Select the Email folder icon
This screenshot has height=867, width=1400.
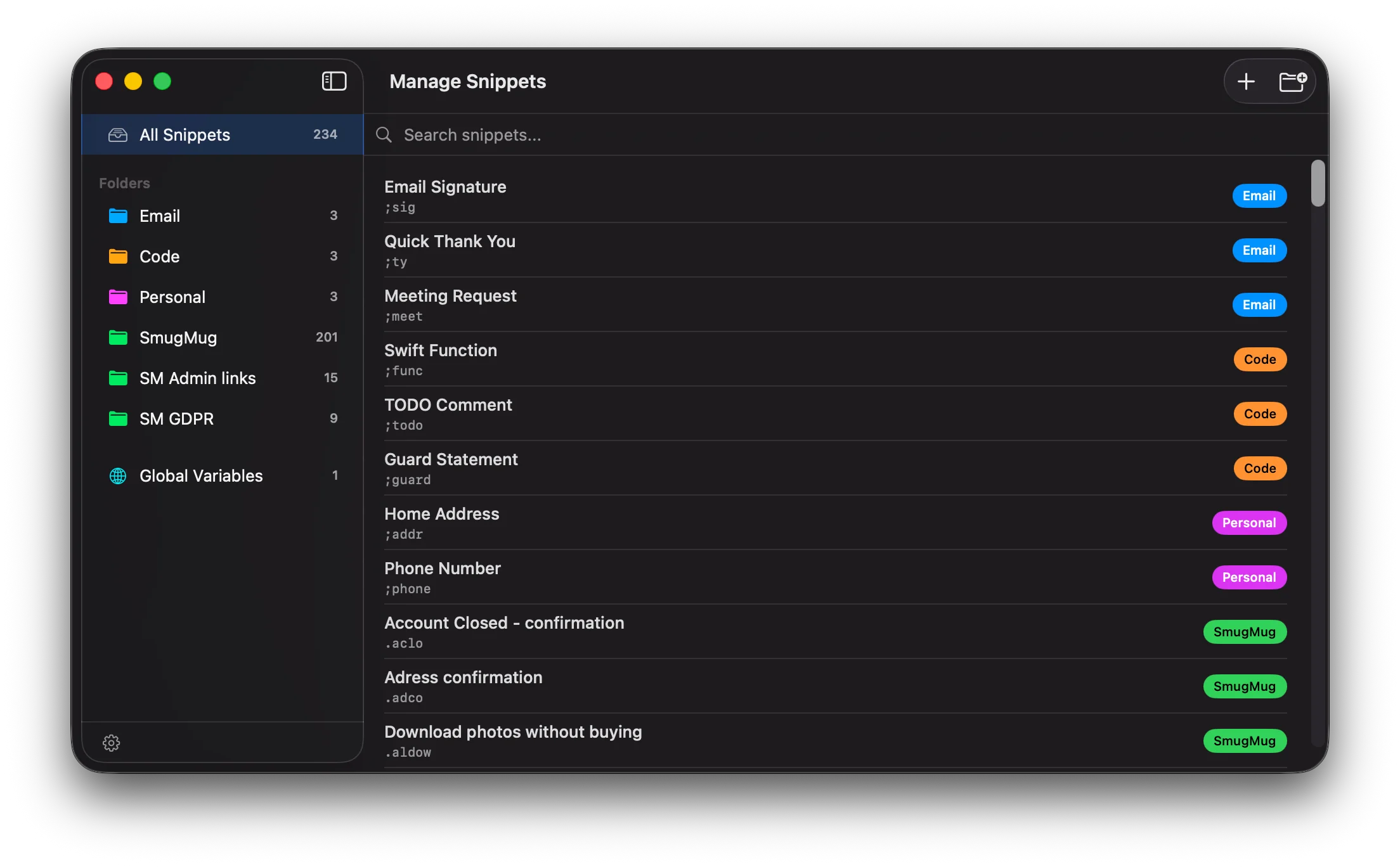pos(118,215)
